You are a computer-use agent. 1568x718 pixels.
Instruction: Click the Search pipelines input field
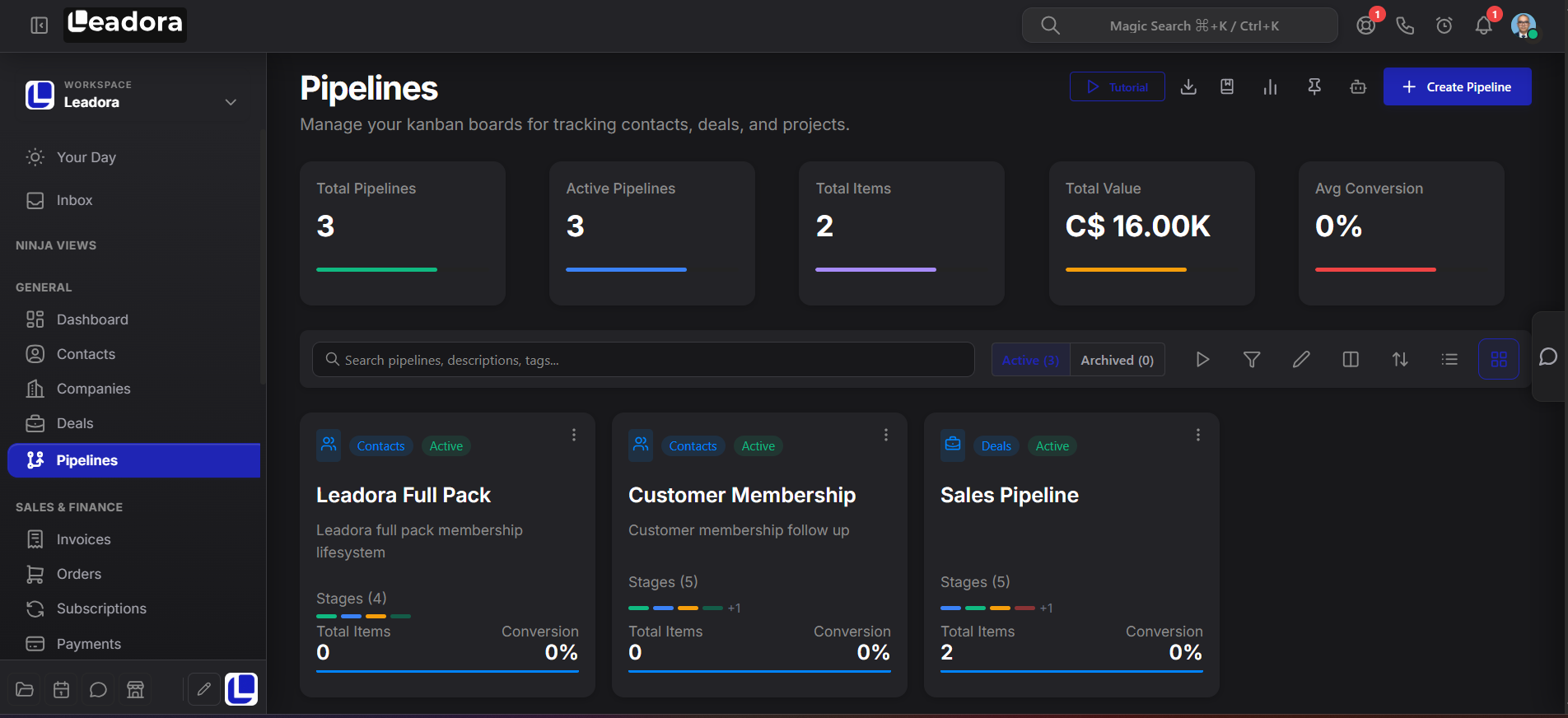[x=643, y=360]
